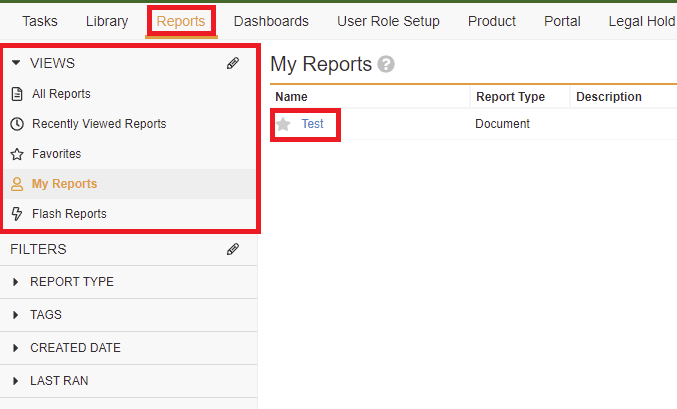The width and height of the screenshot is (677, 409).
Task: Select the Flash Reports view
Action: point(69,214)
